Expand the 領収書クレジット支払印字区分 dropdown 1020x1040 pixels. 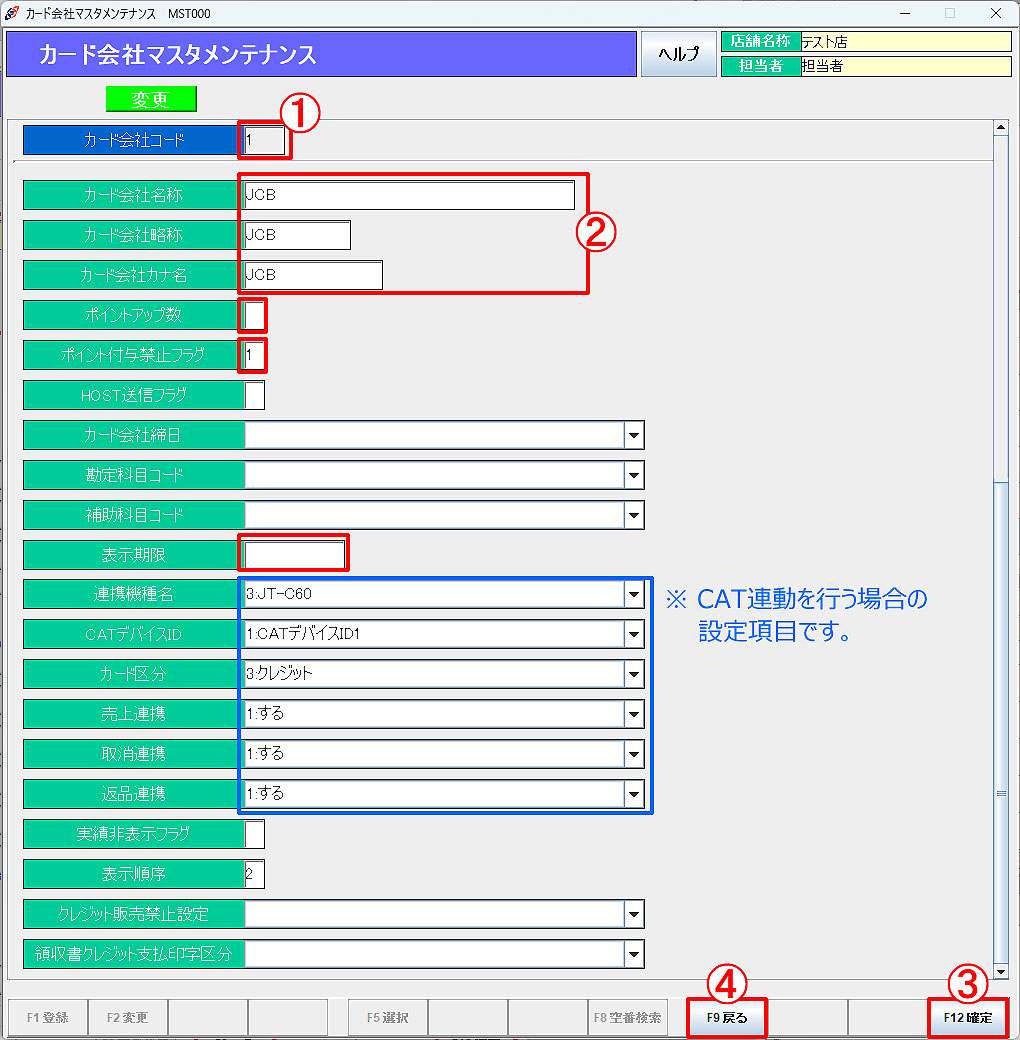coord(634,953)
